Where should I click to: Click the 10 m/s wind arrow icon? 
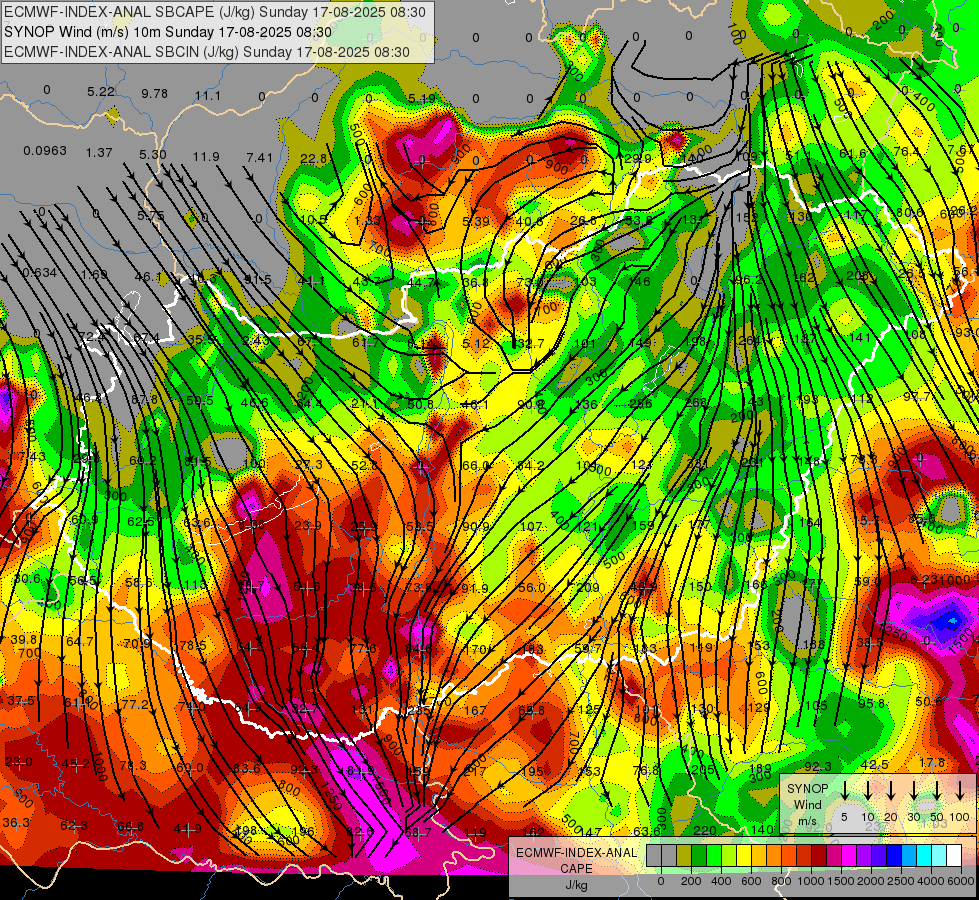pyautogui.click(x=867, y=790)
